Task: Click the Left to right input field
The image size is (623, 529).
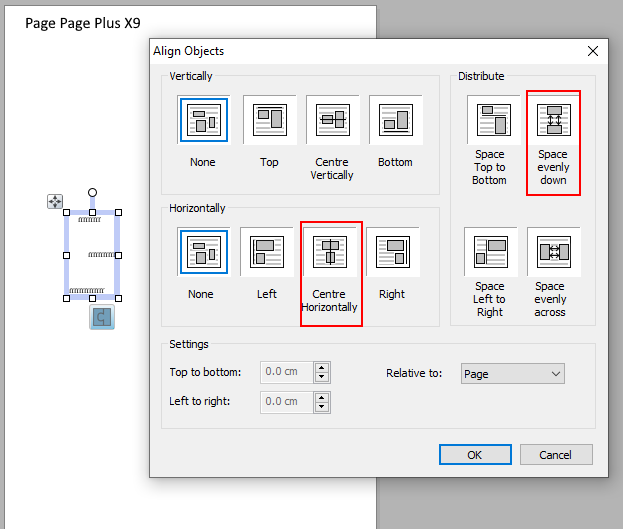Action: 287,402
